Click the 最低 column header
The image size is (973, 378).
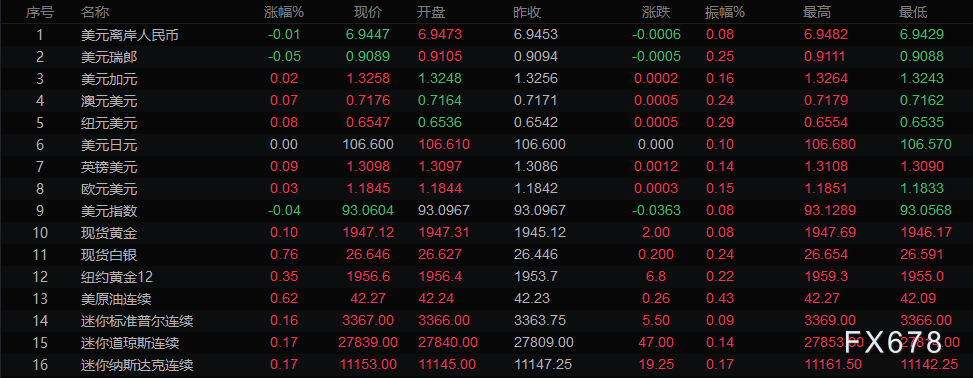(x=913, y=12)
